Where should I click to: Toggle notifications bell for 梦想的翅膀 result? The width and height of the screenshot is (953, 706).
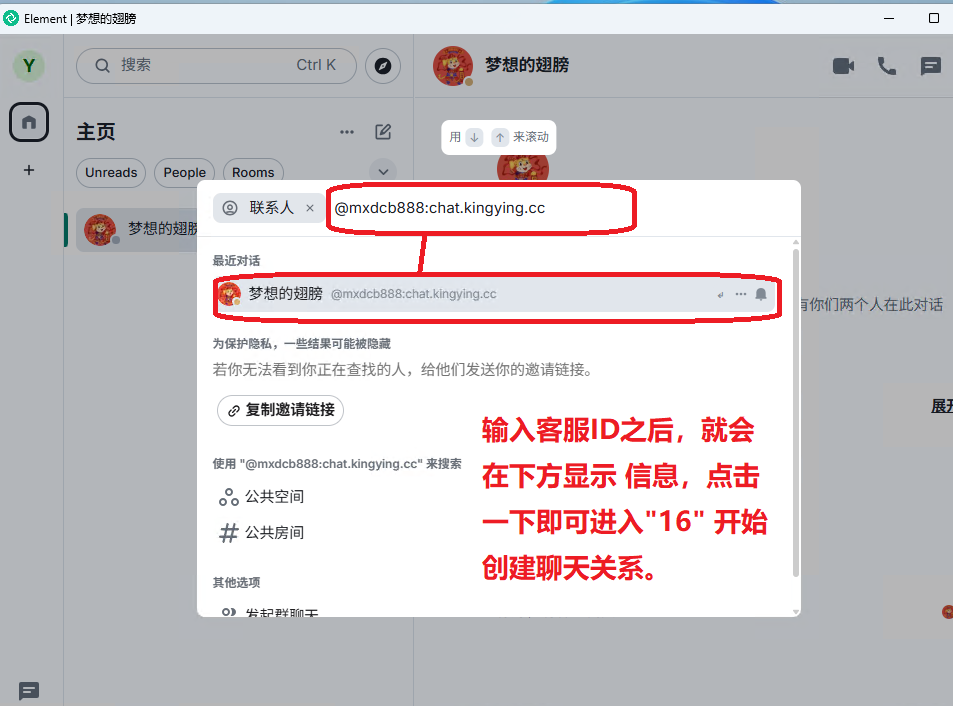pyautogui.click(x=760, y=294)
